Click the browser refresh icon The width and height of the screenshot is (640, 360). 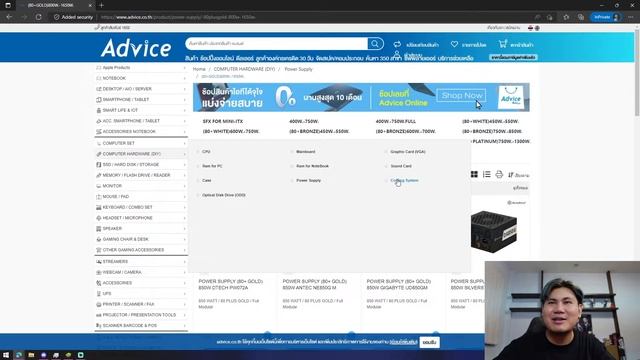pos(38,17)
